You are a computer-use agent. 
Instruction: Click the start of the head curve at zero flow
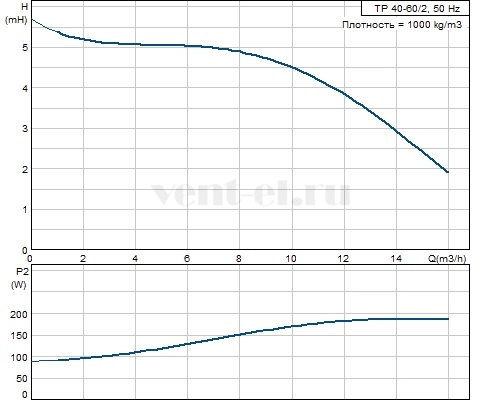pyautogui.click(x=32, y=19)
